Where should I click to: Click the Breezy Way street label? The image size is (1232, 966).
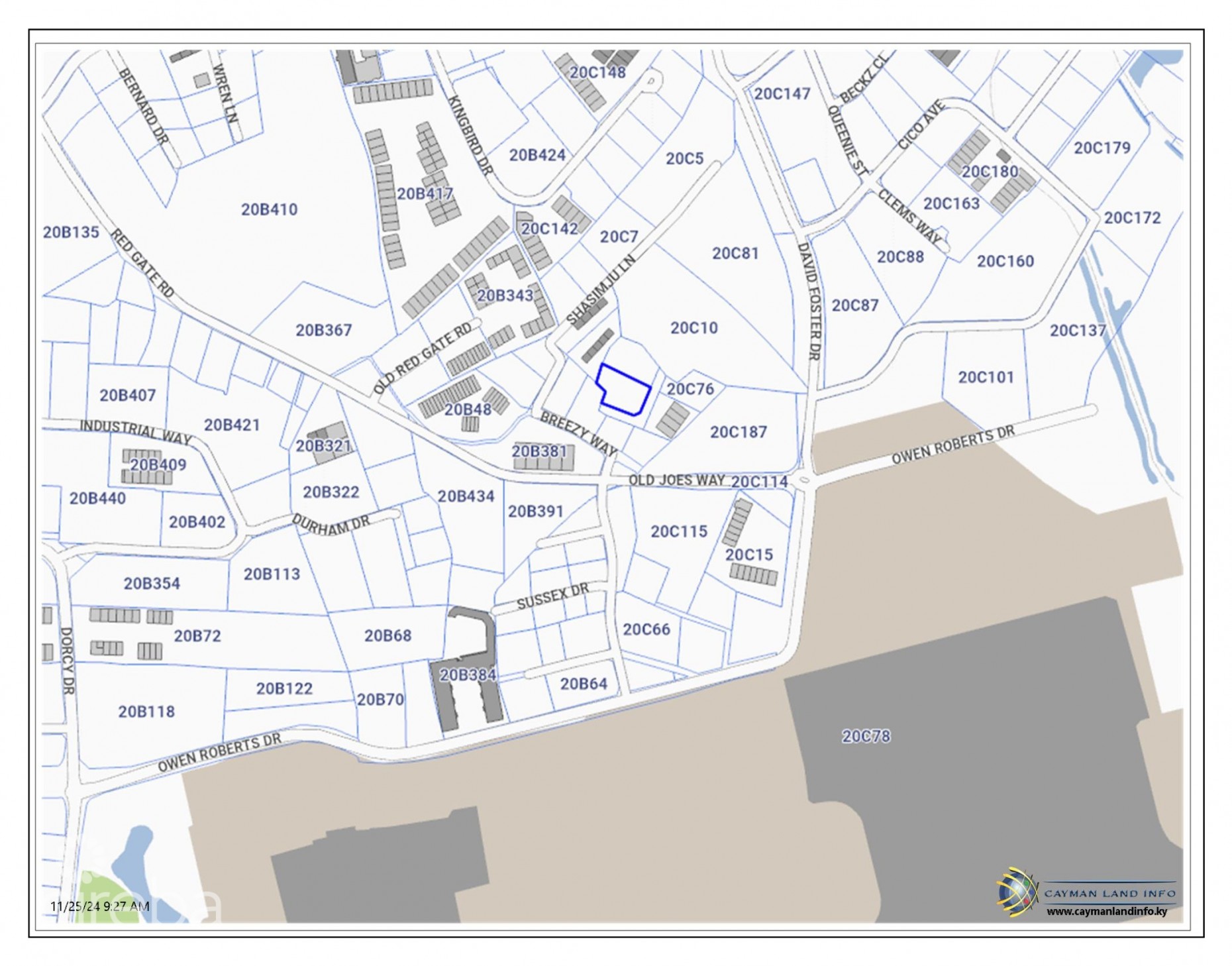click(x=578, y=434)
